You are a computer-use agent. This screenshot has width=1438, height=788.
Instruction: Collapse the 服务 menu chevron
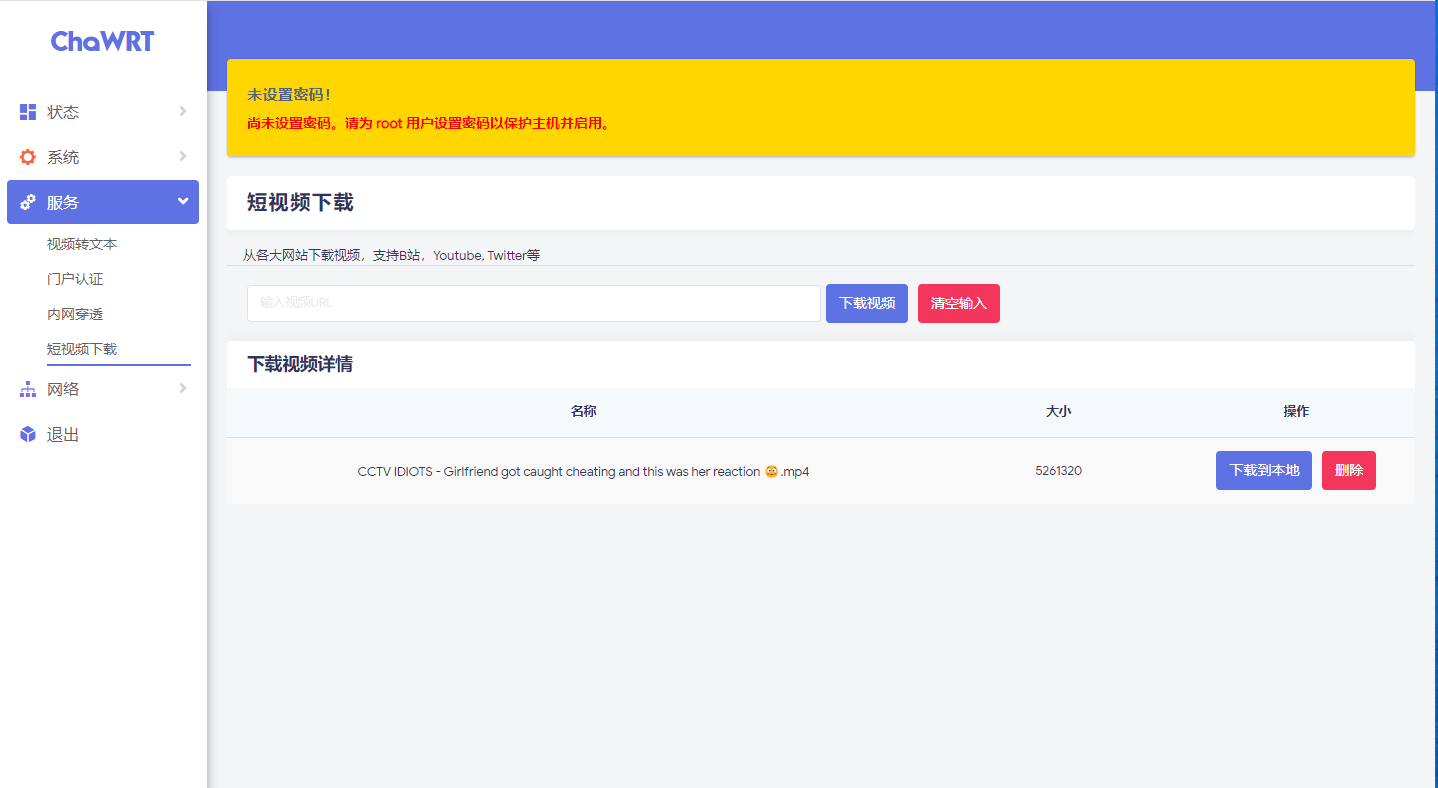click(183, 201)
